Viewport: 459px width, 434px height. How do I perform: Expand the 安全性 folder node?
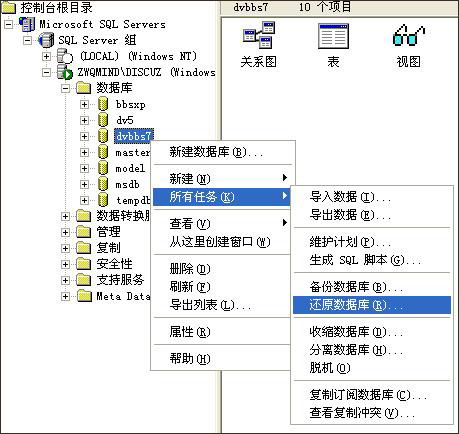point(65,264)
